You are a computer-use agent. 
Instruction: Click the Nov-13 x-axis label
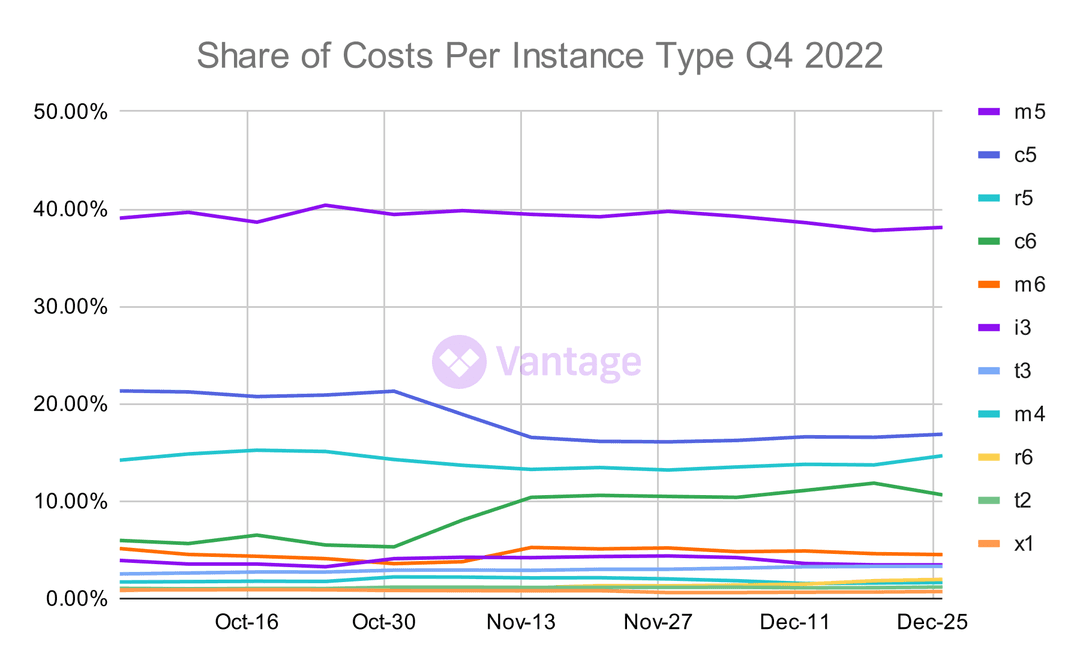(x=521, y=622)
